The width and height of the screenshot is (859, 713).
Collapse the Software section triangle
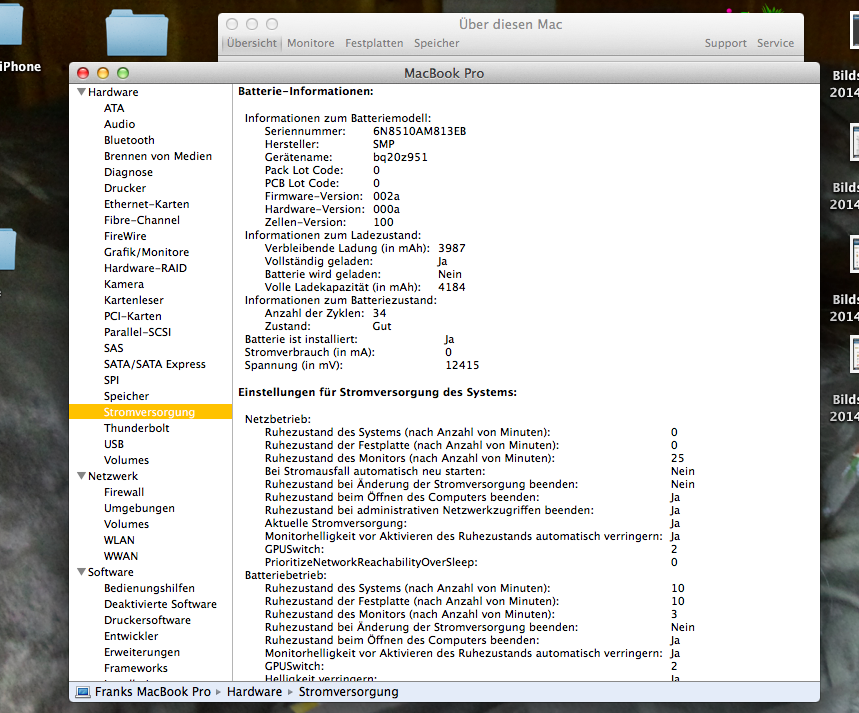click(x=80, y=572)
